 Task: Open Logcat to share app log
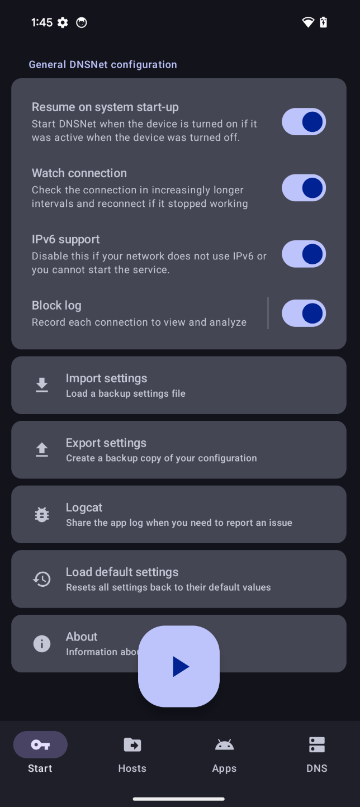pyautogui.click(x=179, y=514)
